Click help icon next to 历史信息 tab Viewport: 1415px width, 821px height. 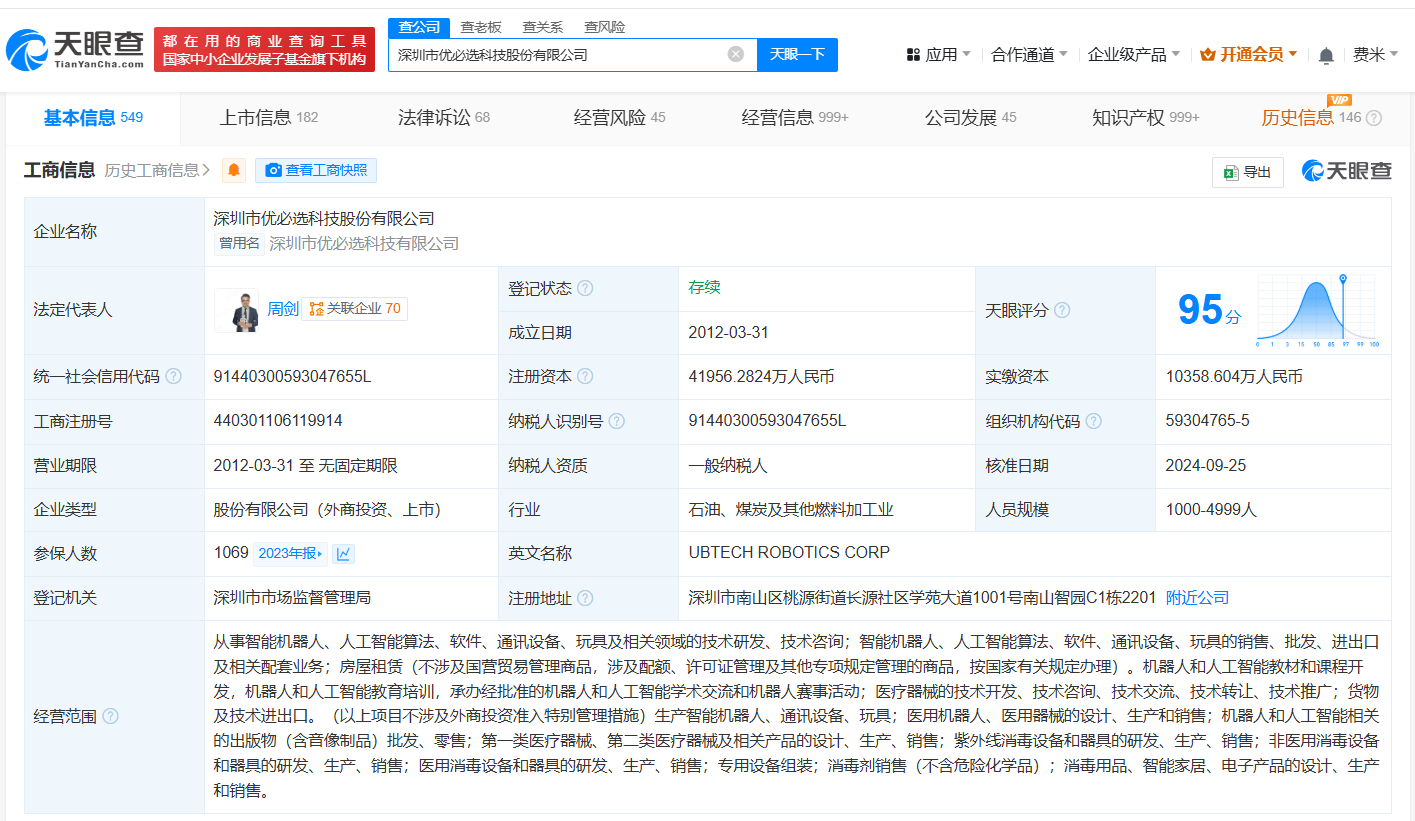(1374, 118)
